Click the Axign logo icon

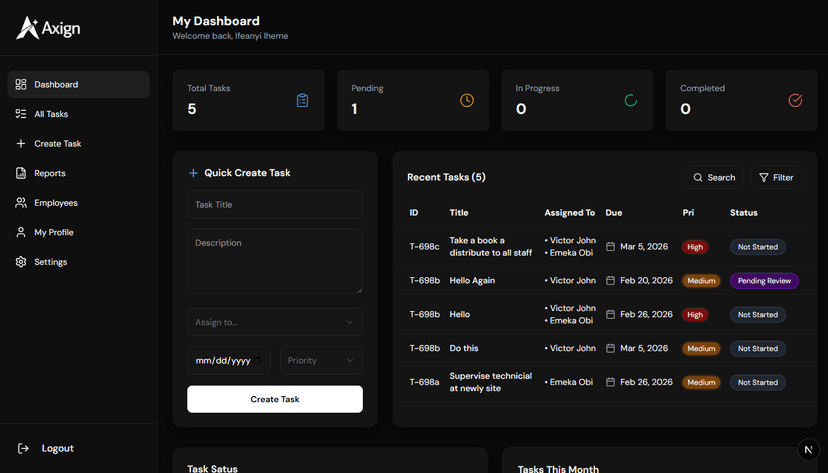coord(27,28)
